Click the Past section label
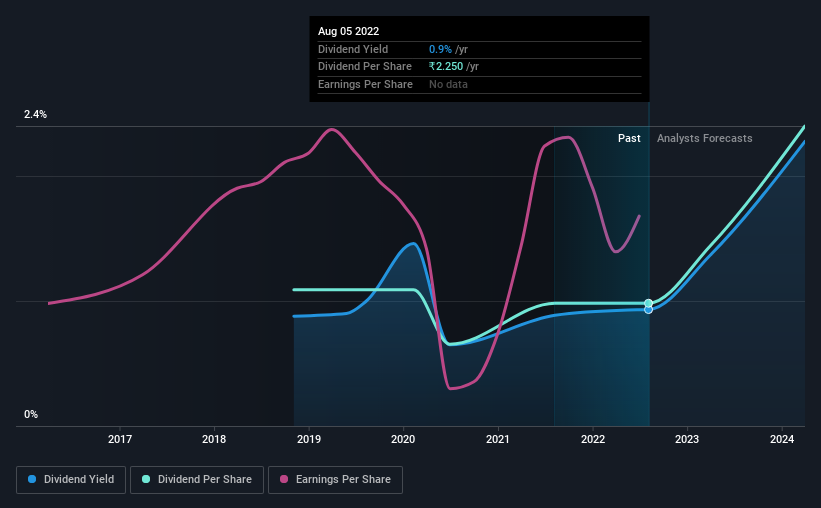This screenshot has width=821, height=508. 629,138
